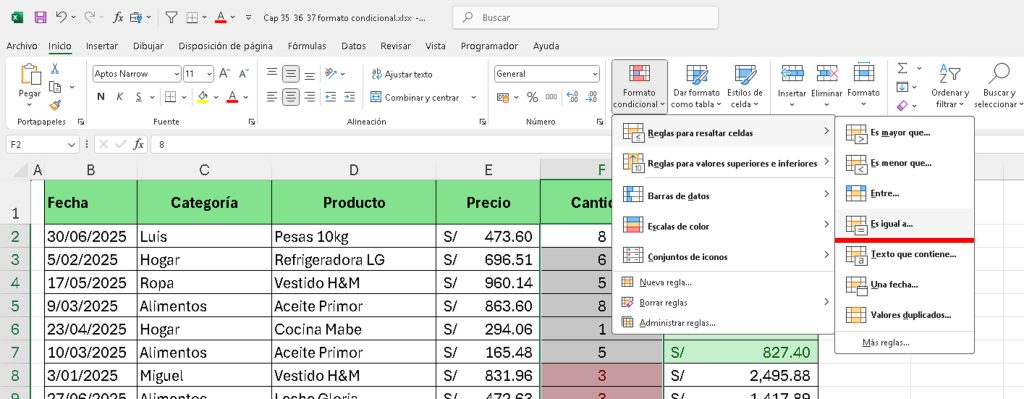Toggle underline S formatting

[138, 97]
